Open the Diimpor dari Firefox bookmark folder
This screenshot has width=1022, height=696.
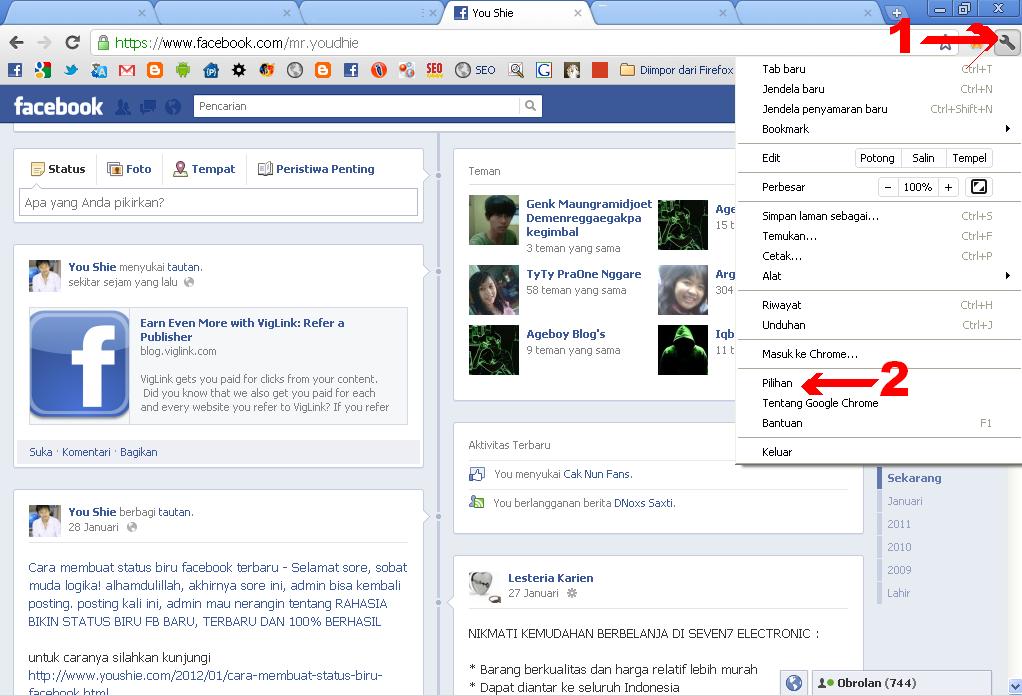(x=677, y=70)
